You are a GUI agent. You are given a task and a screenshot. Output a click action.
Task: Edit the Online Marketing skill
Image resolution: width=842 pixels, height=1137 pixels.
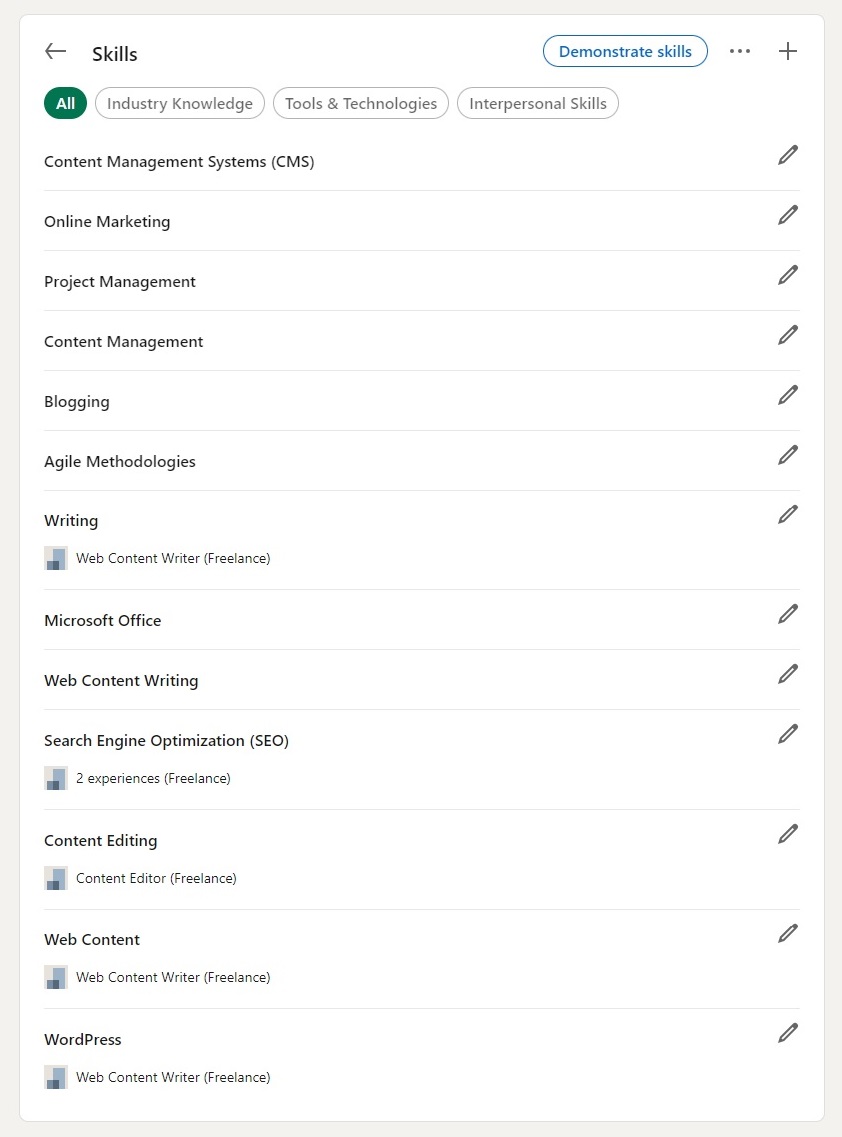788,215
